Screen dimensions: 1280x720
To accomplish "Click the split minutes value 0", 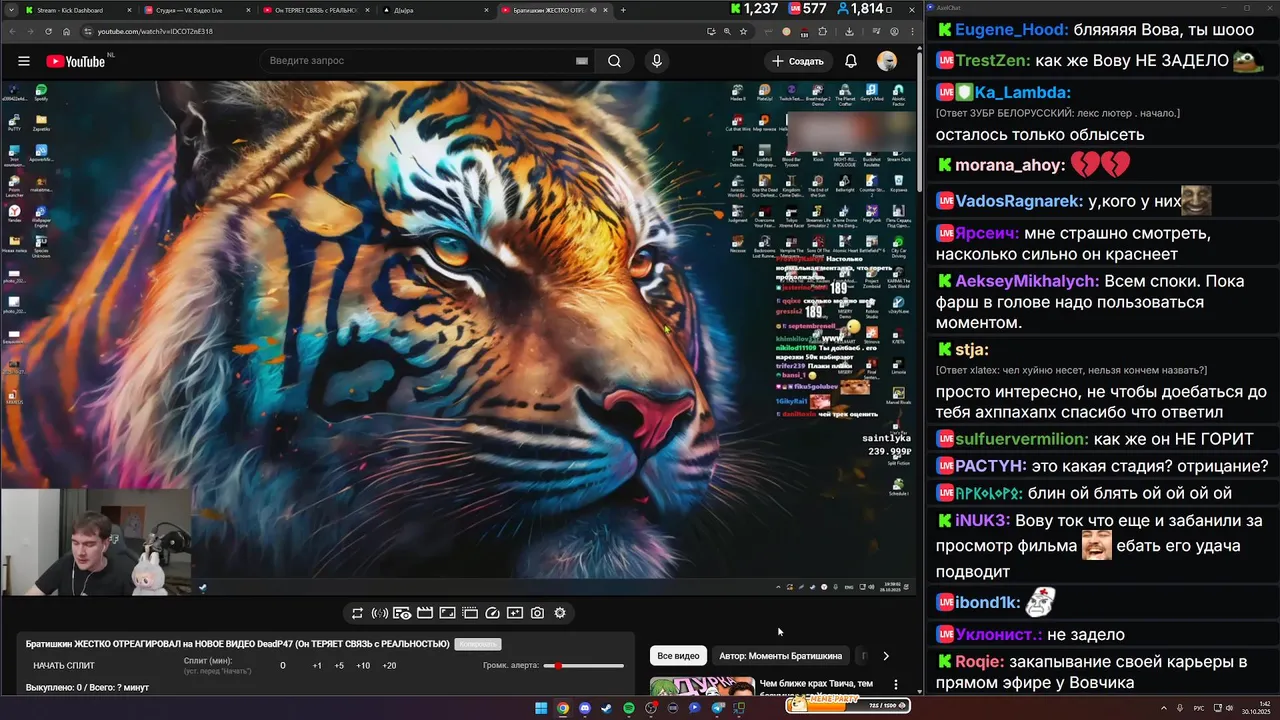I will pyautogui.click(x=283, y=666).
